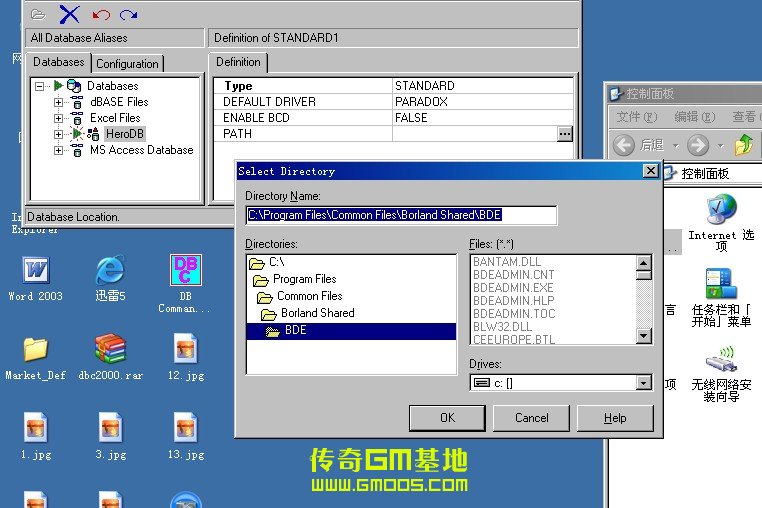Select the 12.jpg desktop file
Image resolution: width=762 pixels, height=508 pixels.
point(186,348)
